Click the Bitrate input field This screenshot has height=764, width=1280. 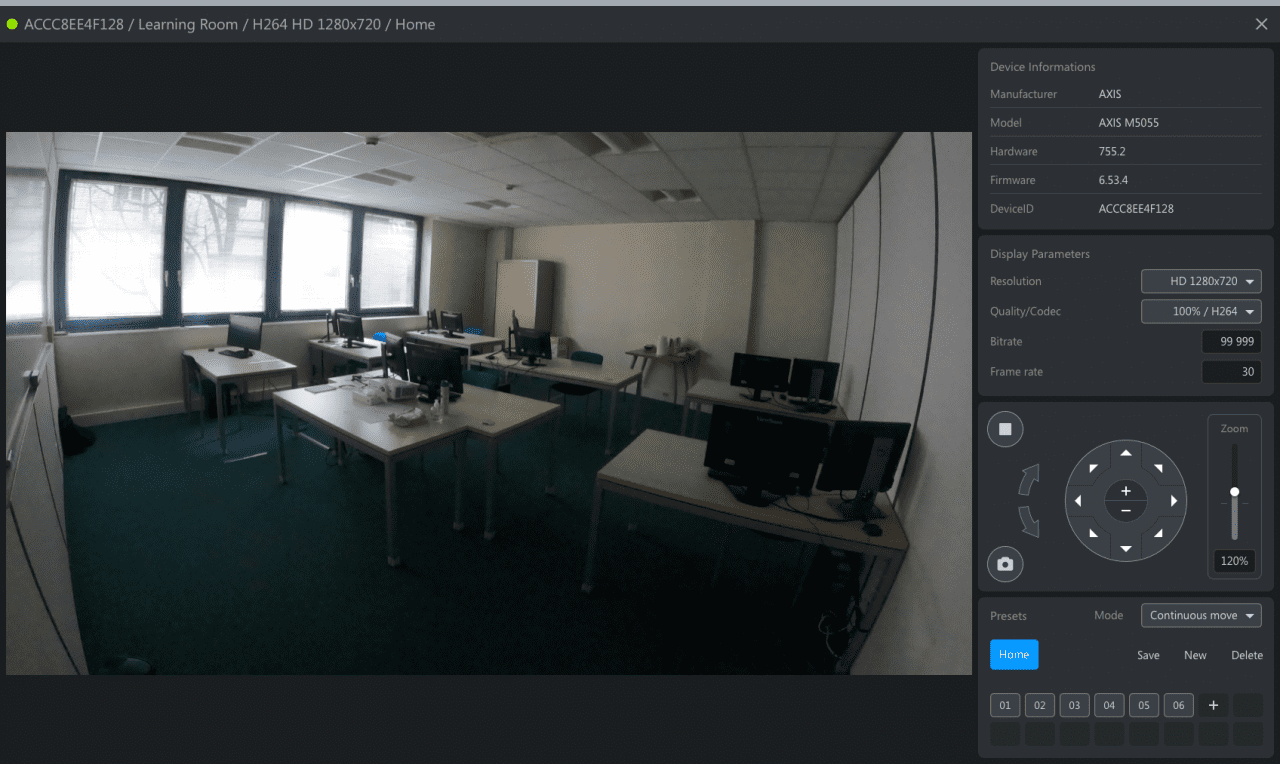point(1231,342)
